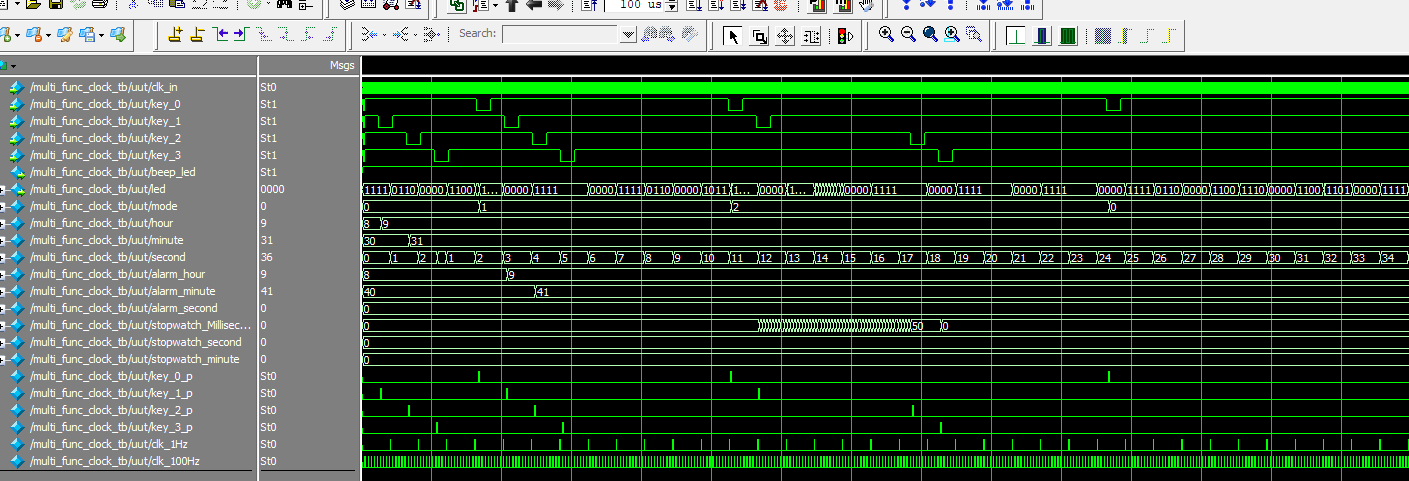Click the Find Previous Rising Edge icon
Viewport: 1409px width, 481px height.
(x=308, y=35)
